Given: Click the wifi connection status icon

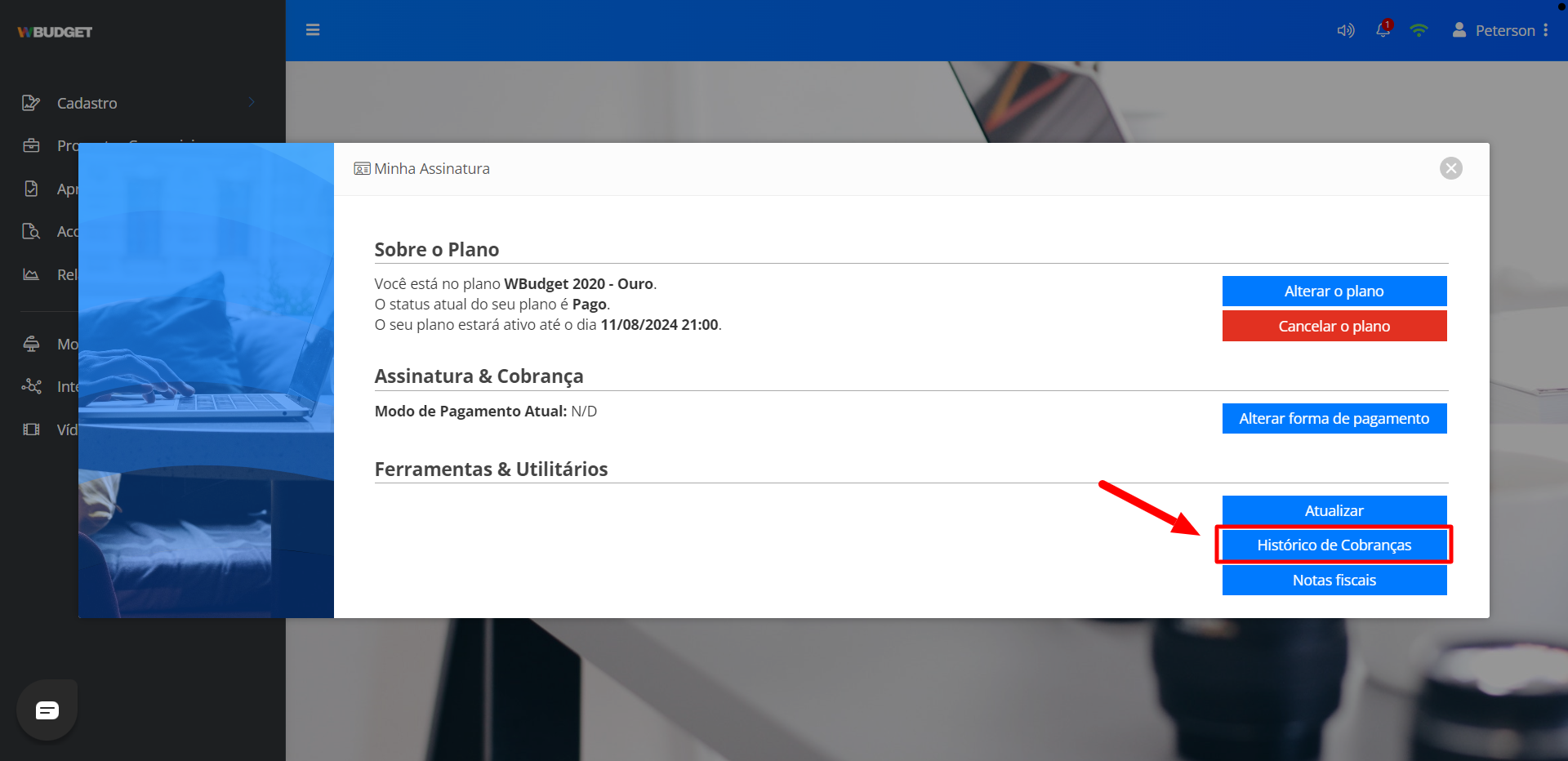Looking at the screenshot, I should 1419,30.
